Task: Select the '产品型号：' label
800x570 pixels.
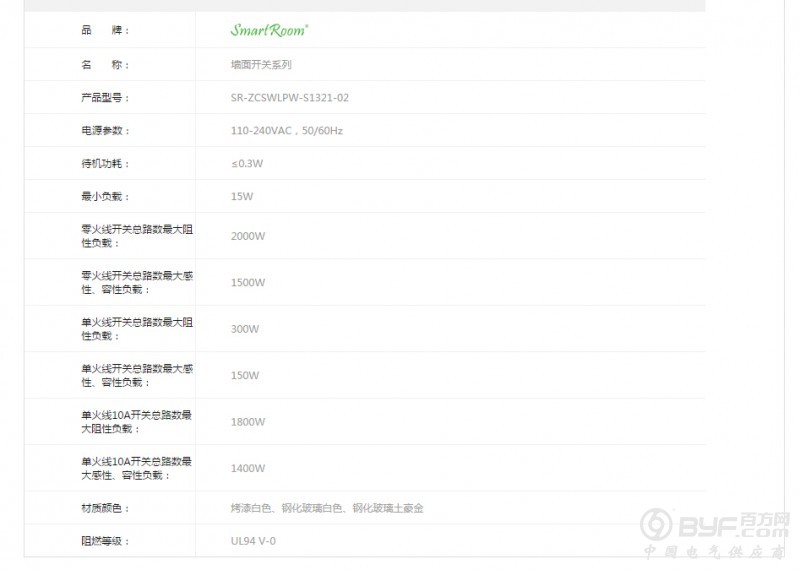Action: pyautogui.click(x=106, y=97)
